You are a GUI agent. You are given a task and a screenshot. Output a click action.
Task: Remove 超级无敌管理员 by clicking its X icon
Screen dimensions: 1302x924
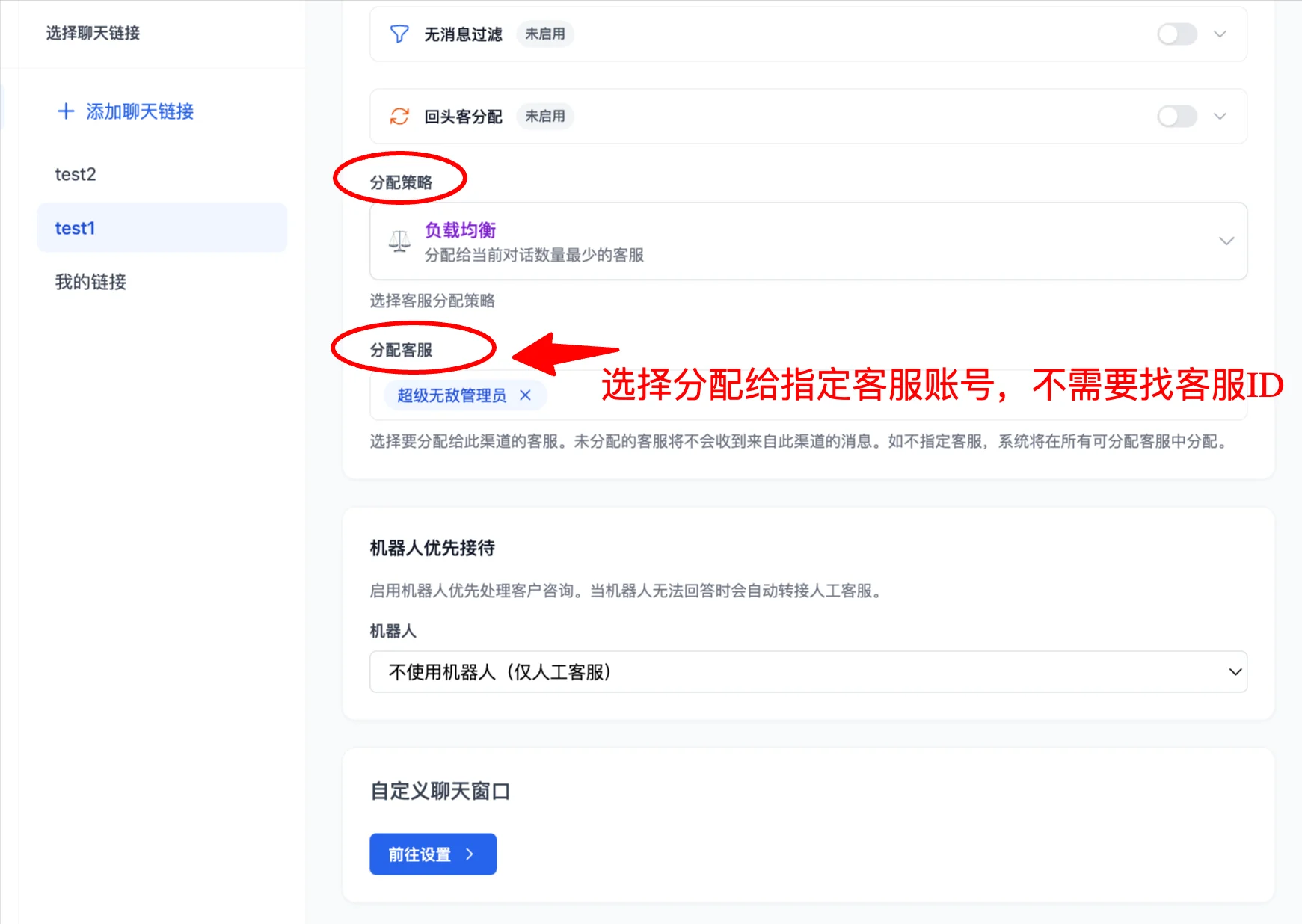[526, 395]
